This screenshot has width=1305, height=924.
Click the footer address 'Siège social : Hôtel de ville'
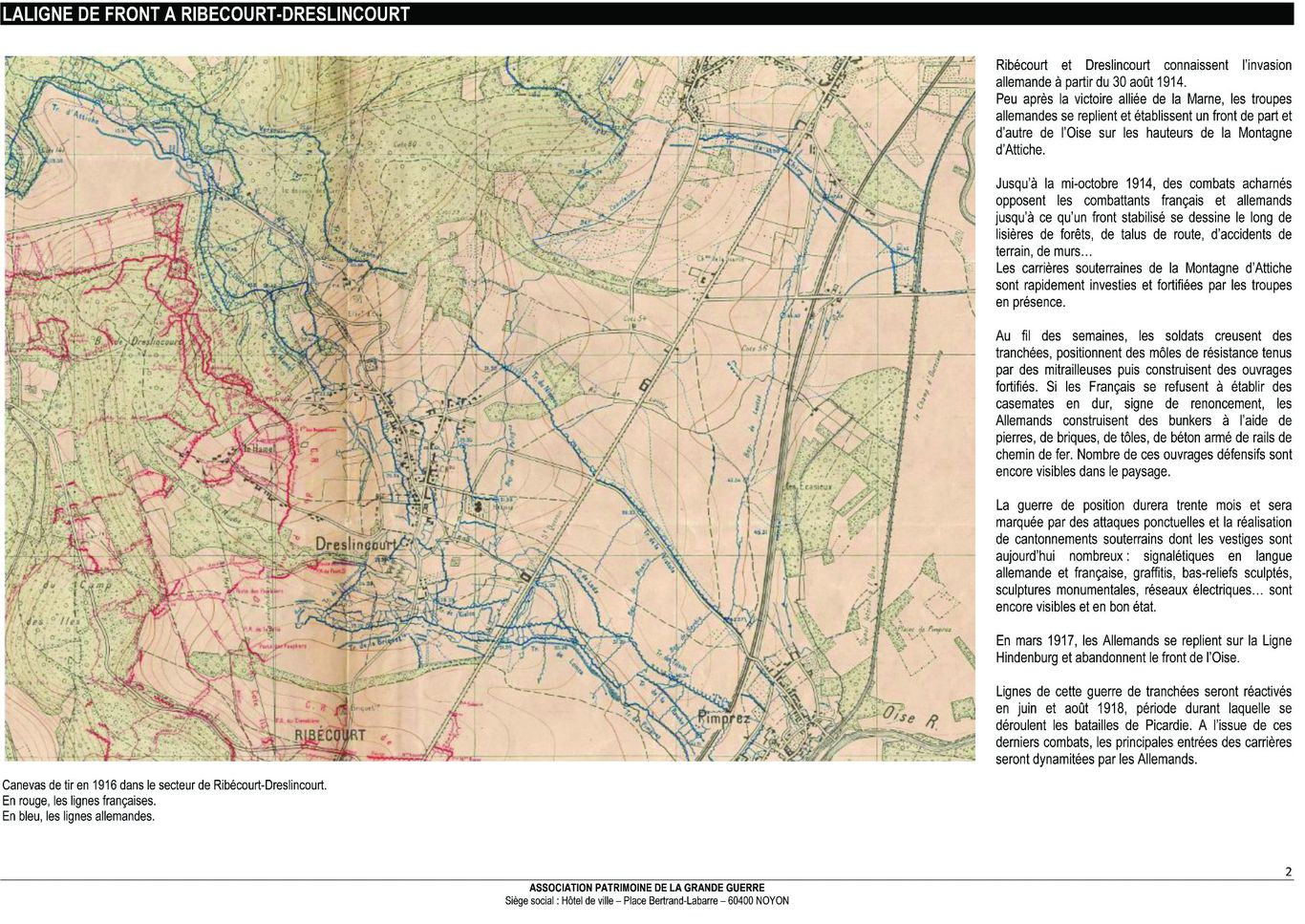point(561,901)
